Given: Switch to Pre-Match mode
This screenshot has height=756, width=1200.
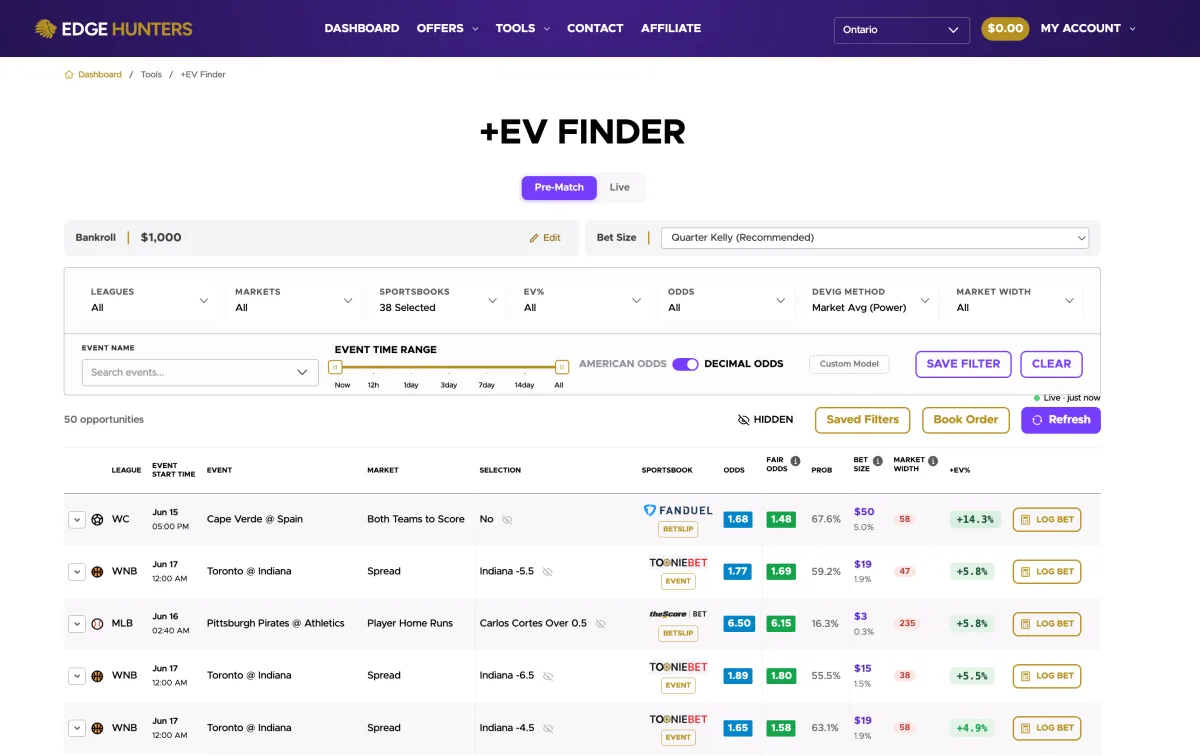Looking at the screenshot, I should pos(559,187).
